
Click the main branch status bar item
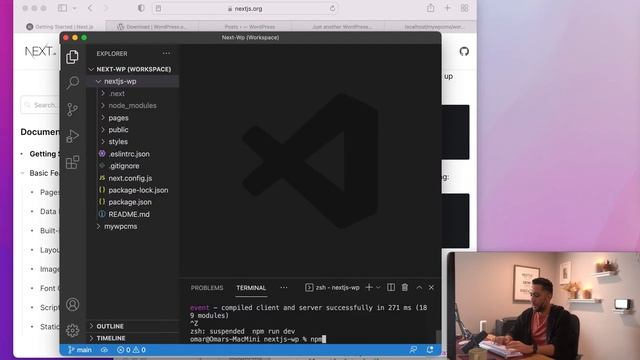click(x=80, y=350)
